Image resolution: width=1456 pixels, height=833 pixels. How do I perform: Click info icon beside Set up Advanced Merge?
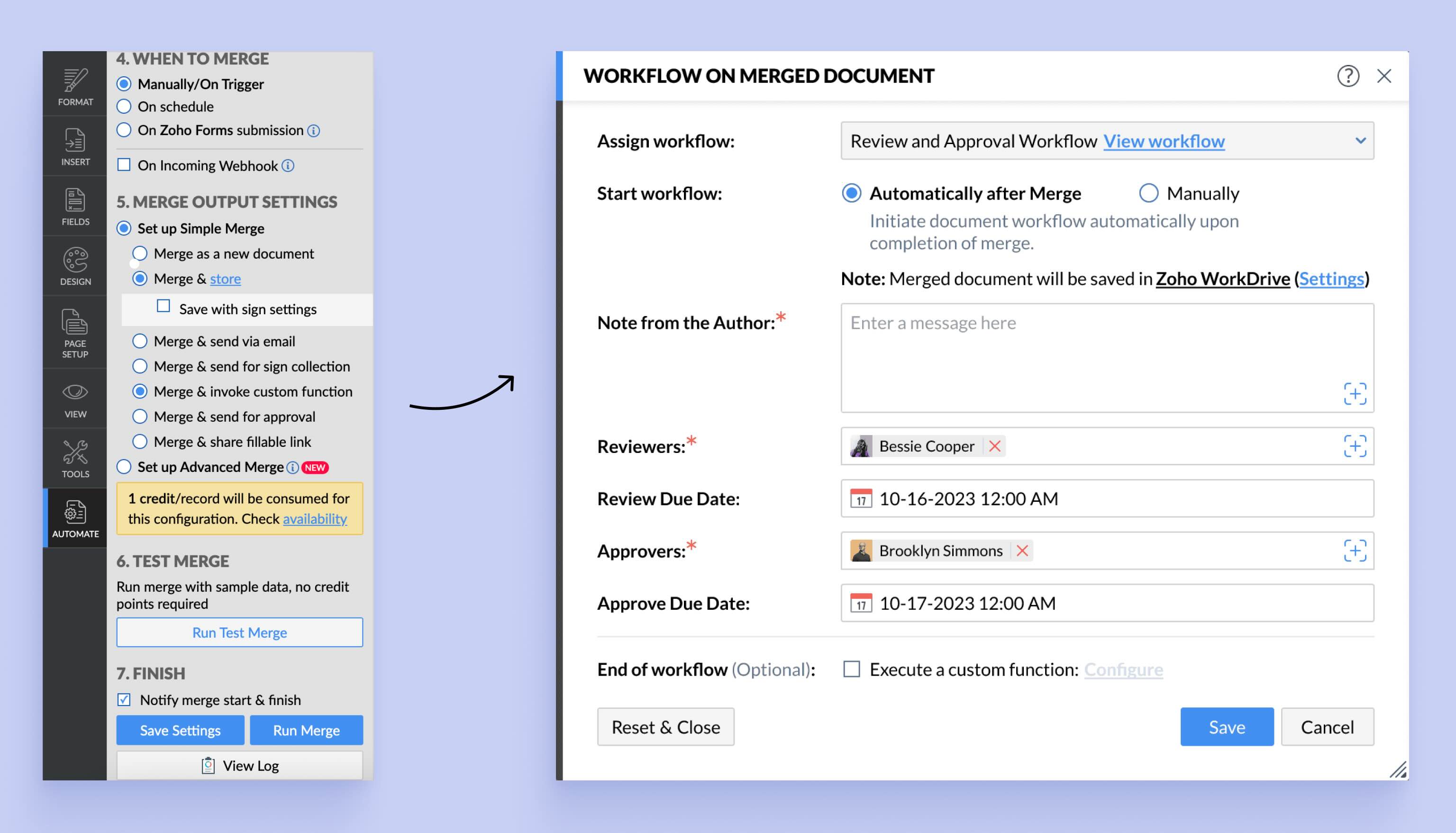(x=292, y=467)
